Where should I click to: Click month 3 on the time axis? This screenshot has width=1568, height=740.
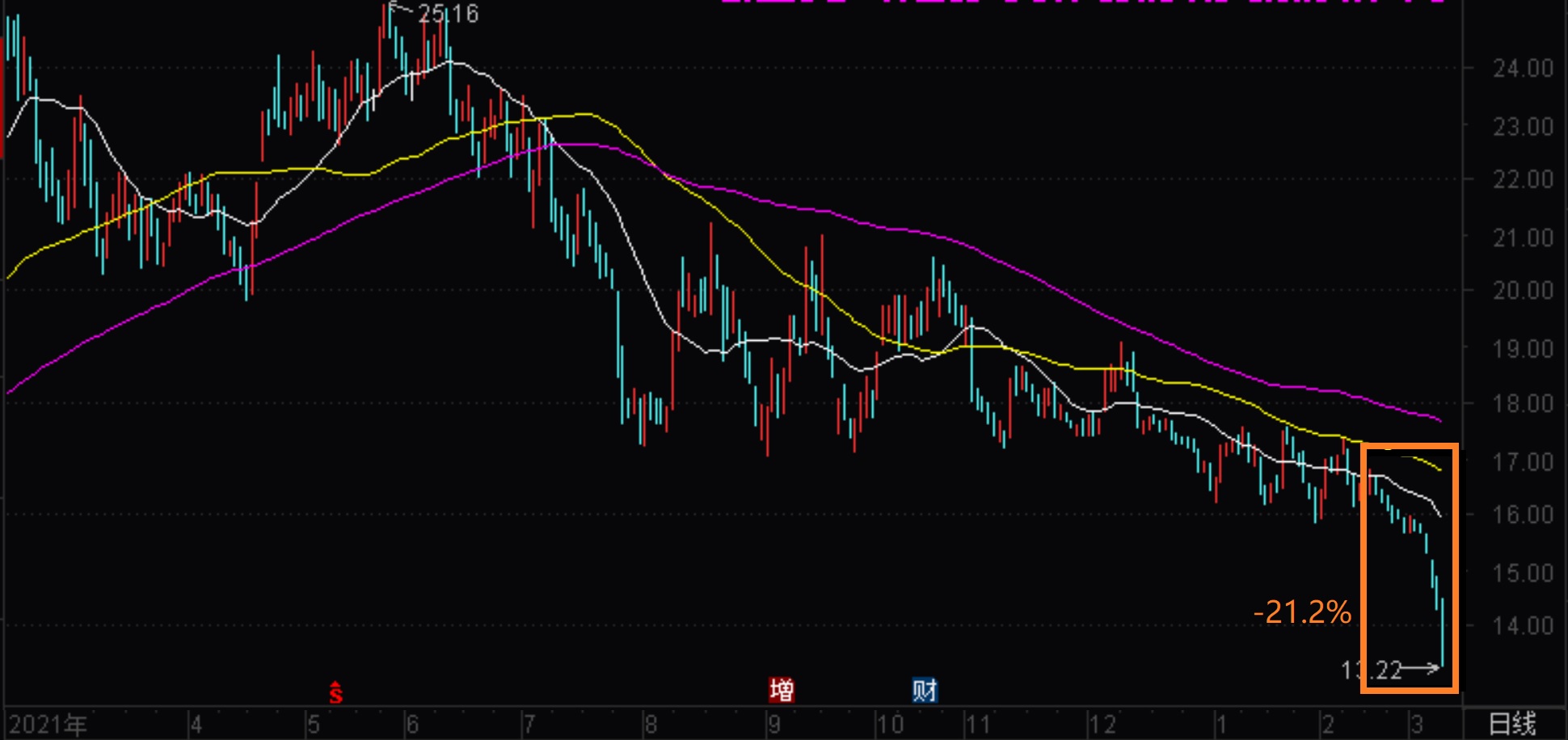pyautogui.click(x=1416, y=725)
